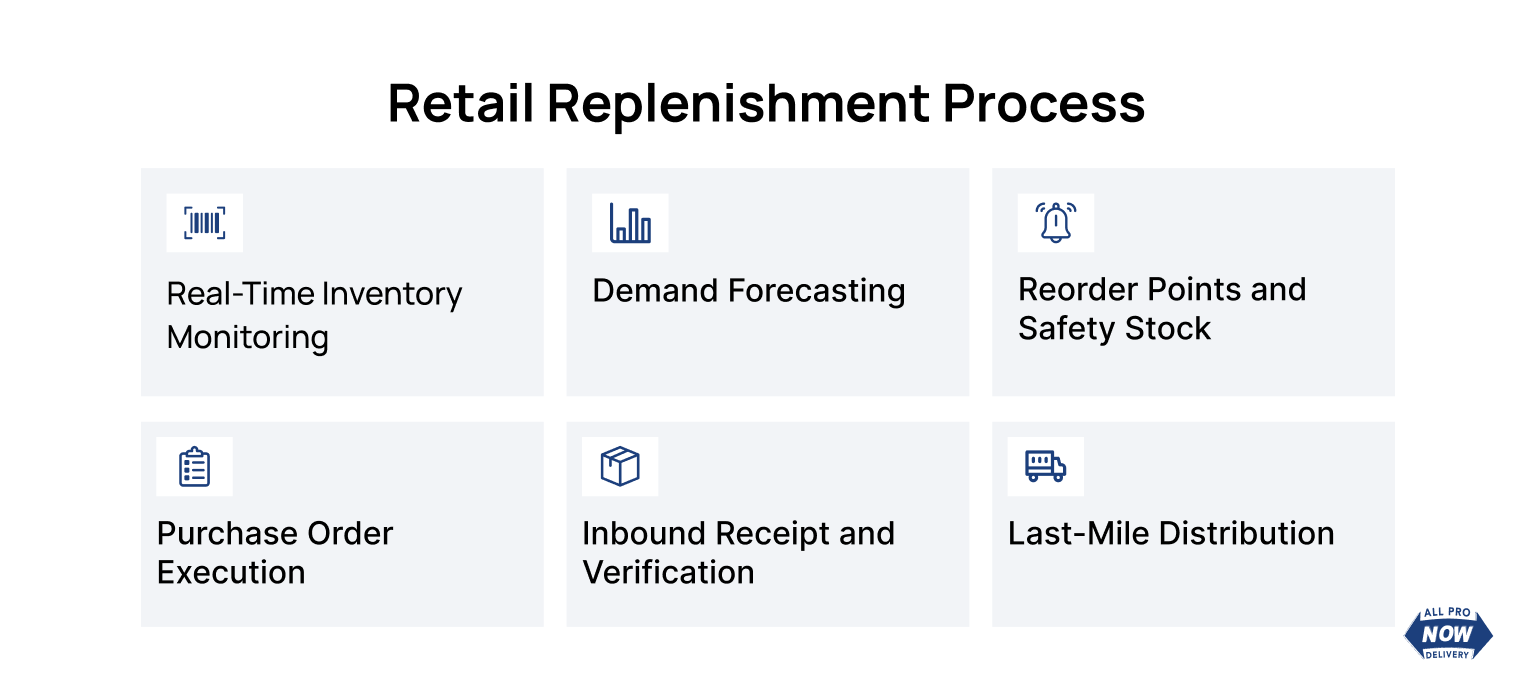The width and height of the screenshot is (1536, 692).
Task: Click the clipboard checklist icon
Action: [x=195, y=467]
